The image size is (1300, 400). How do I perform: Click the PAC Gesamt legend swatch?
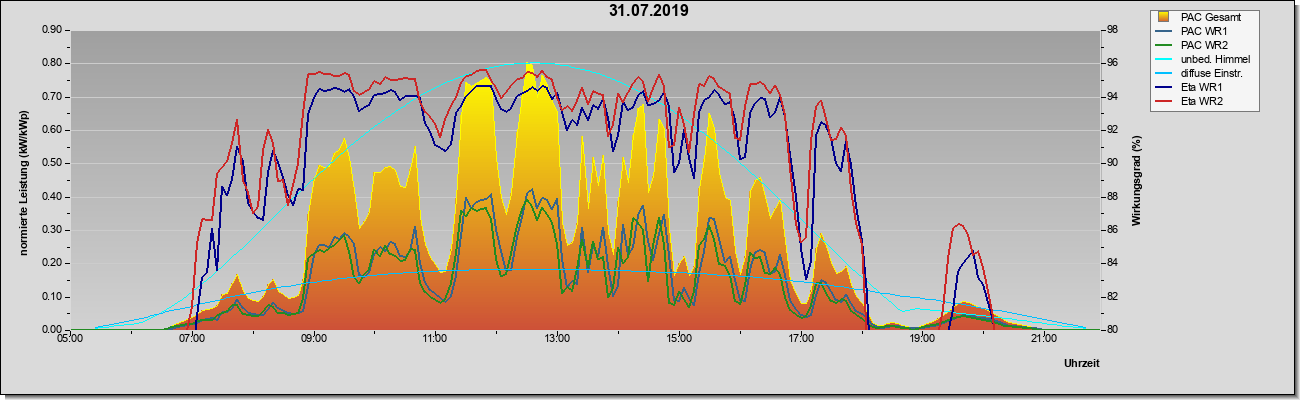coord(1165,17)
